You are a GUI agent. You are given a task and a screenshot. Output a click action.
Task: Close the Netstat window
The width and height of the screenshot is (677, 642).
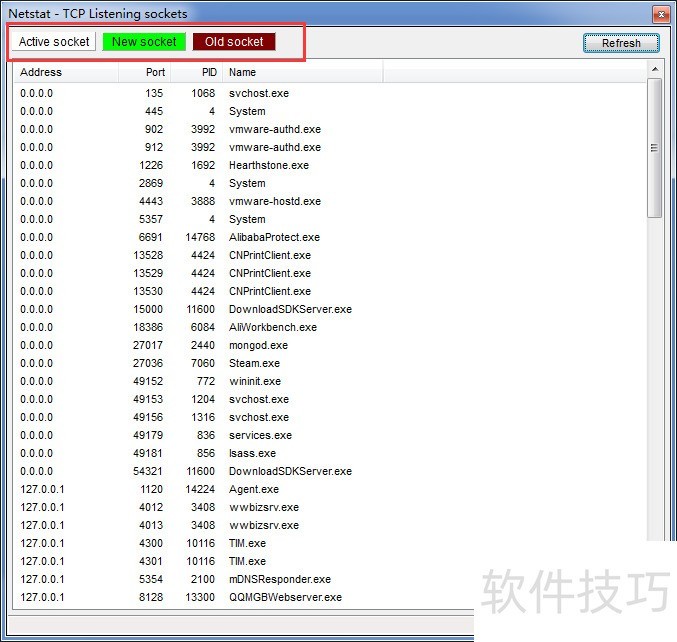click(x=661, y=15)
